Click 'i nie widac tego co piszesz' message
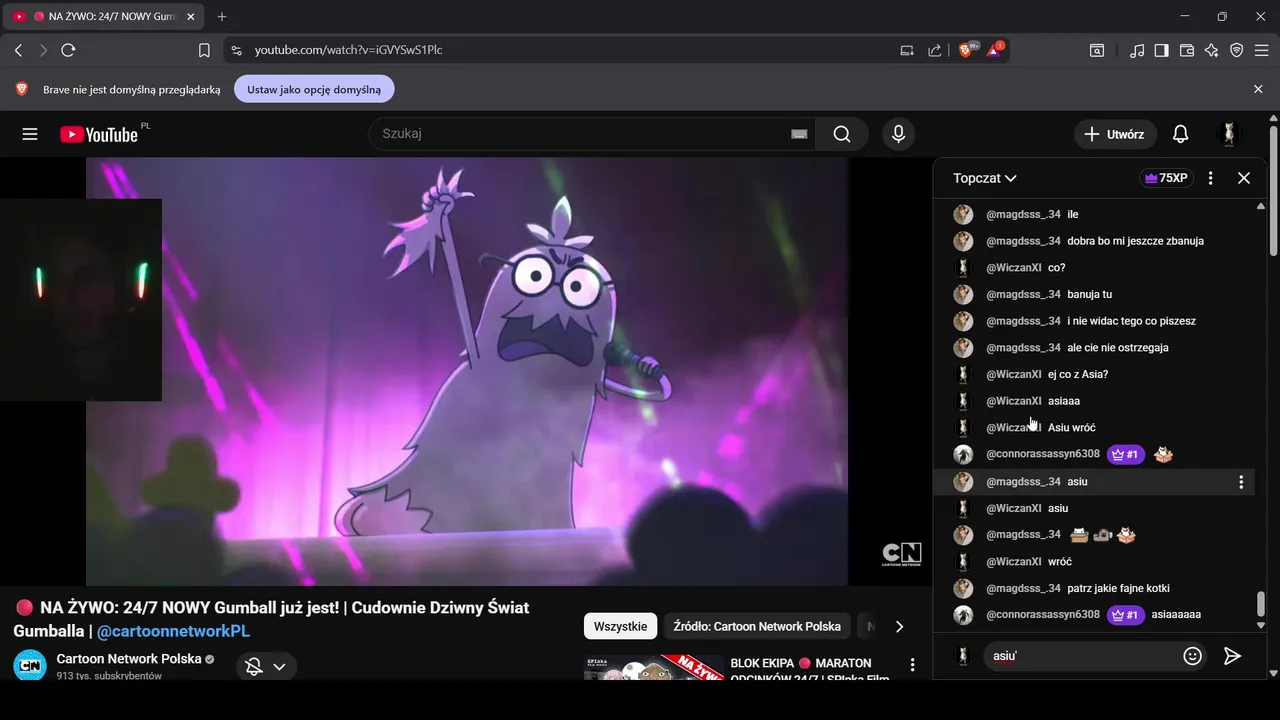This screenshot has width=1280, height=720. 1131,321
